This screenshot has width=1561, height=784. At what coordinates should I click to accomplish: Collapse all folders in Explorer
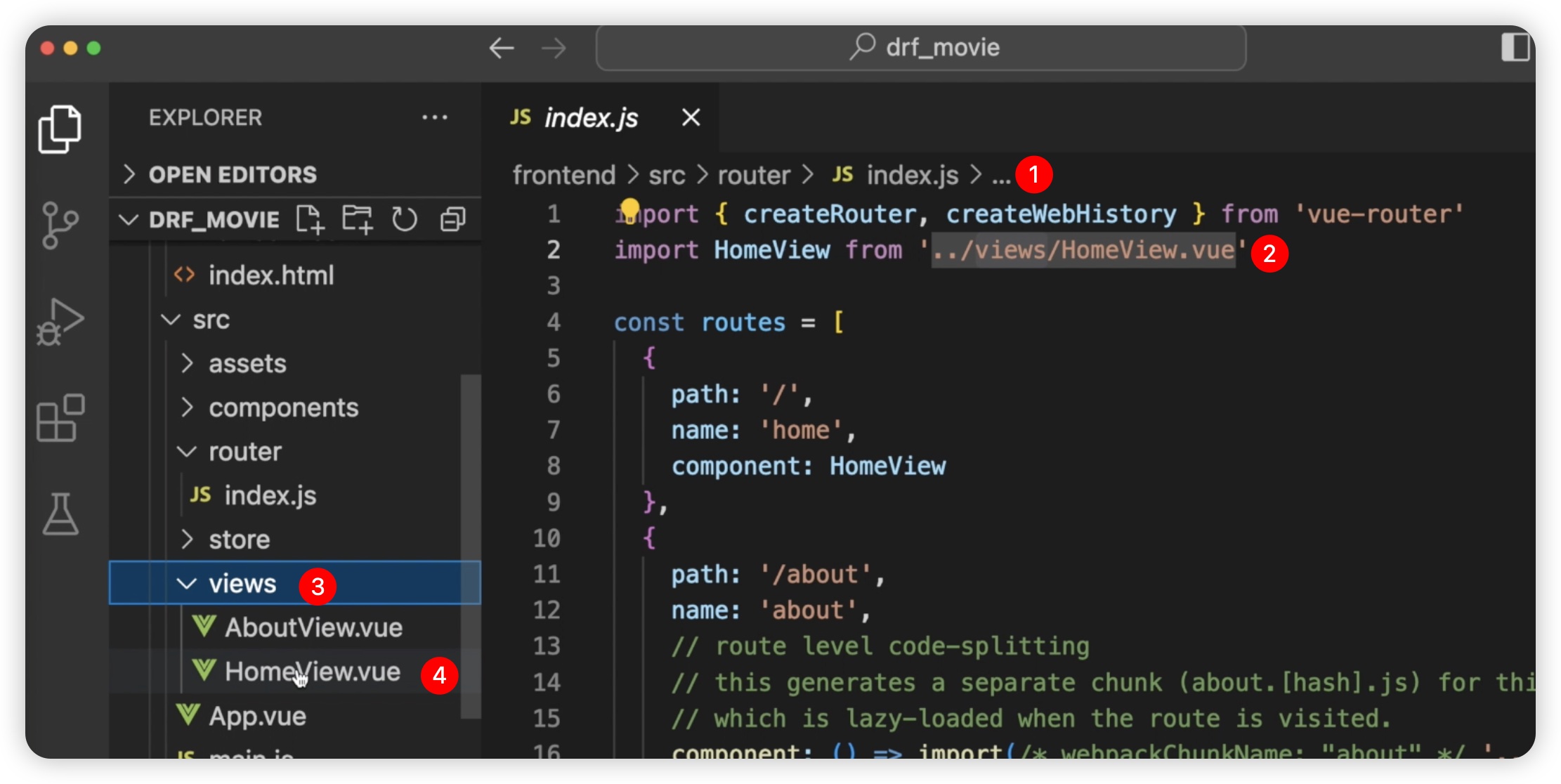pos(452,219)
